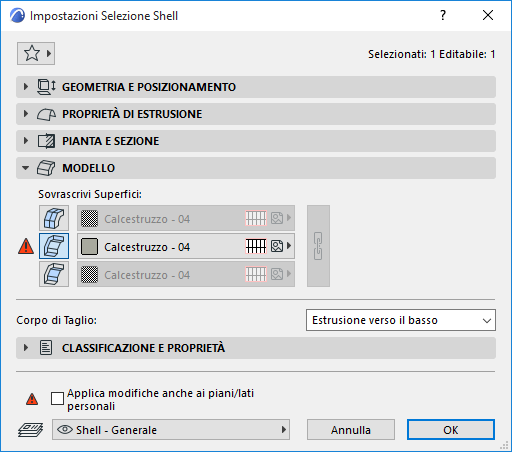Screen dimensions: 512x452
Task: Click the Corpo di Taglio label
Action: [x=56, y=320]
